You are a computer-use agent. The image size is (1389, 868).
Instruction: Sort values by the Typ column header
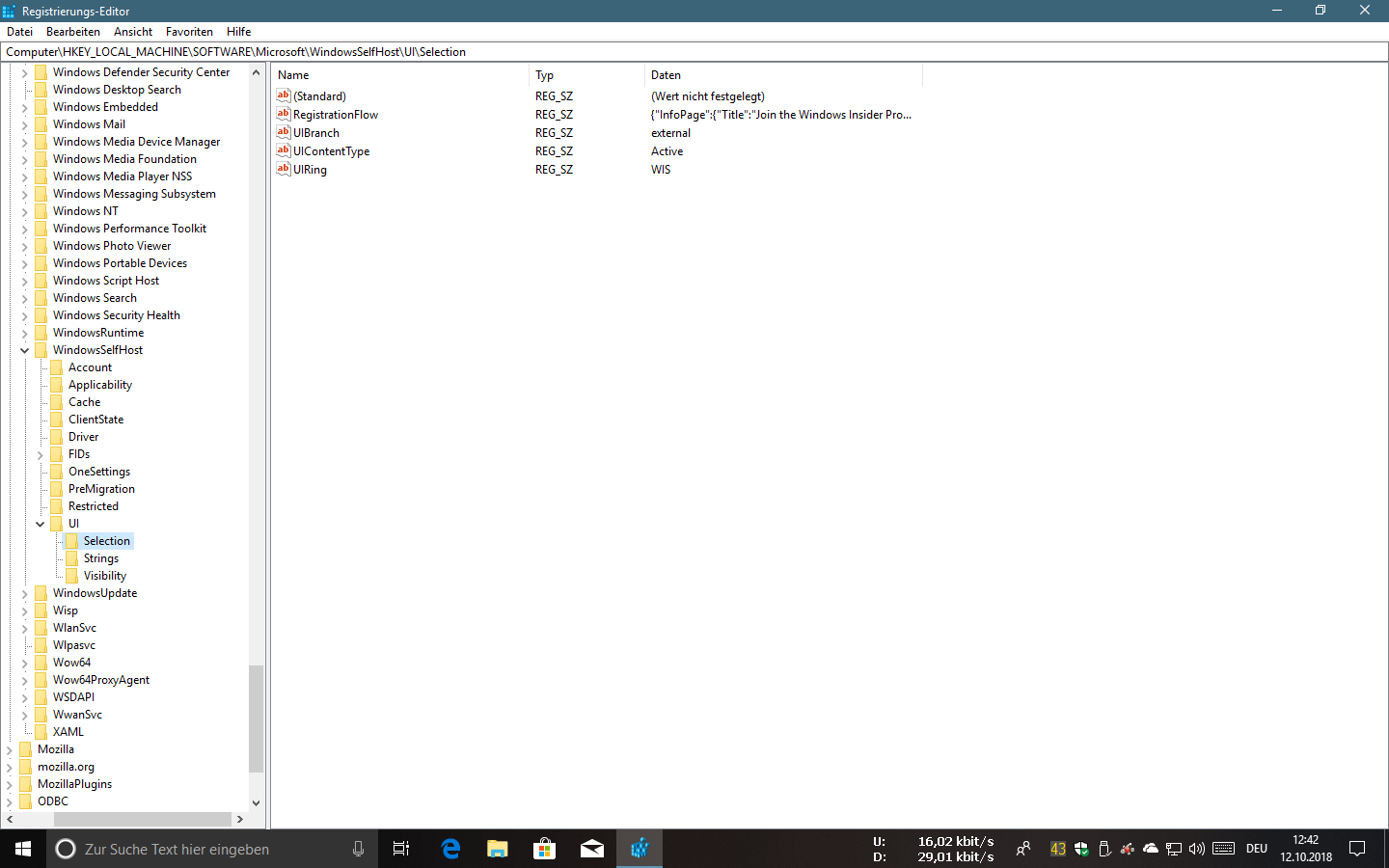coord(586,75)
